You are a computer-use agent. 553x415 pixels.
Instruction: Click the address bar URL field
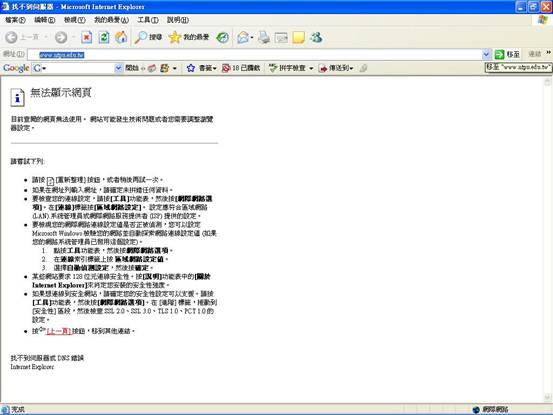255,55
